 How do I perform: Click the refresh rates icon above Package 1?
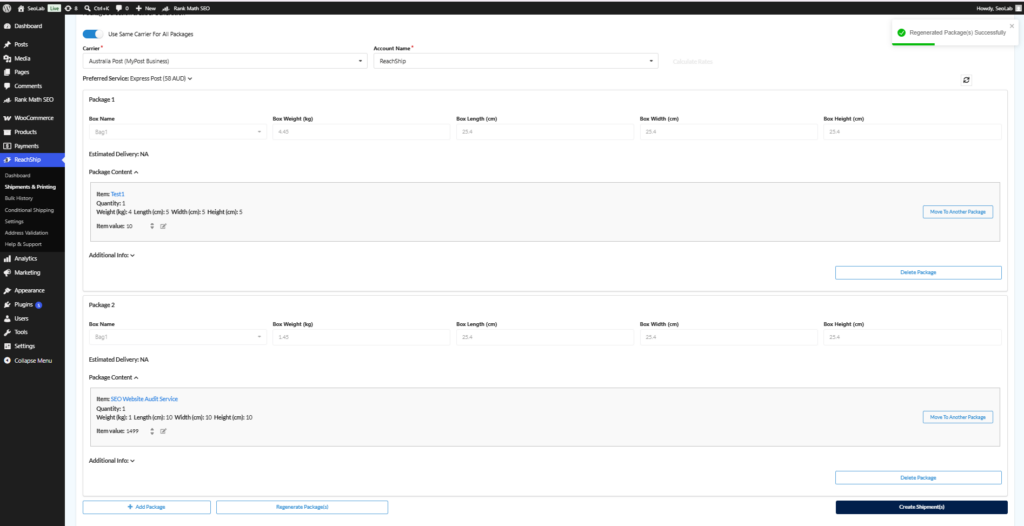click(966, 80)
